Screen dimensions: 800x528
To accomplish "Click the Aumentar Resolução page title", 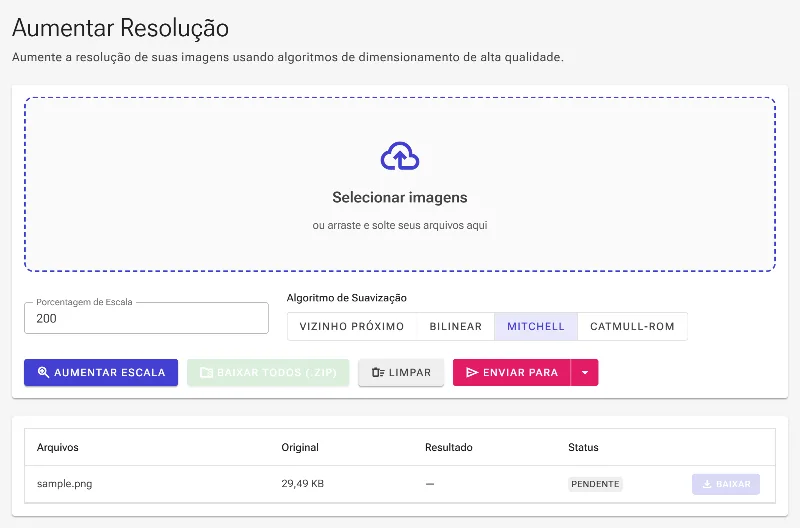I will pos(120,28).
